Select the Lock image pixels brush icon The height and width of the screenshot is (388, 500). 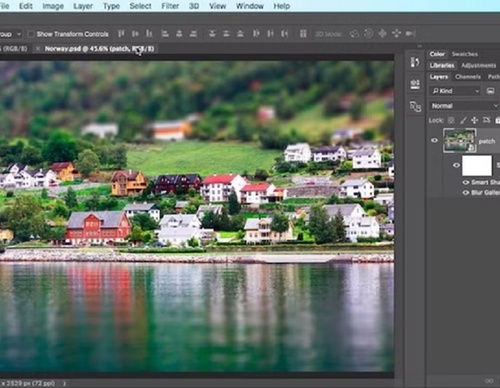463,120
